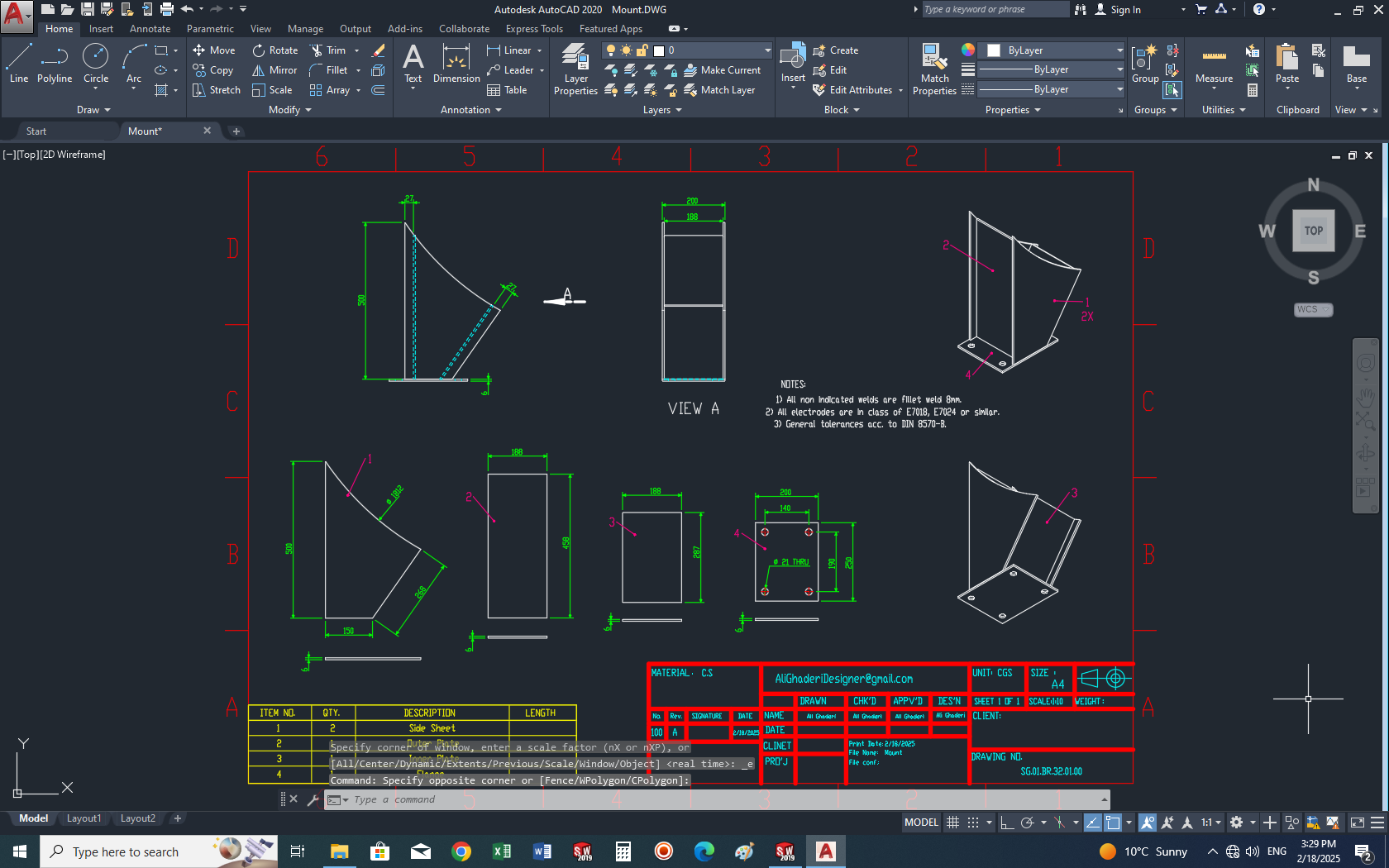
Task: Click the TOP face of ViewCube
Action: [x=1314, y=231]
